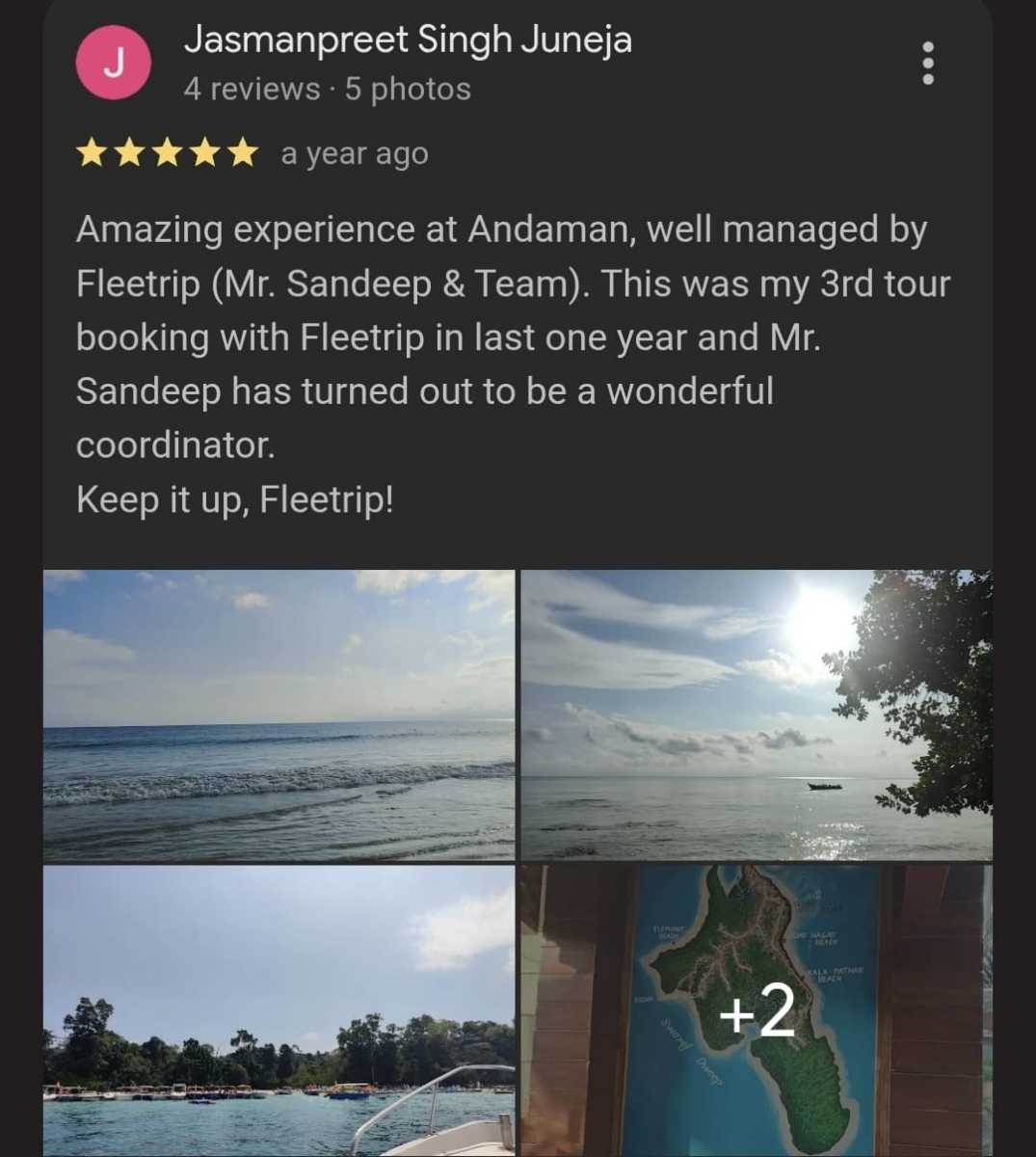Image resolution: width=1036 pixels, height=1157 pixels.
Task: Tap the "+2" more photos overlay
Action: click(757, 1010)
